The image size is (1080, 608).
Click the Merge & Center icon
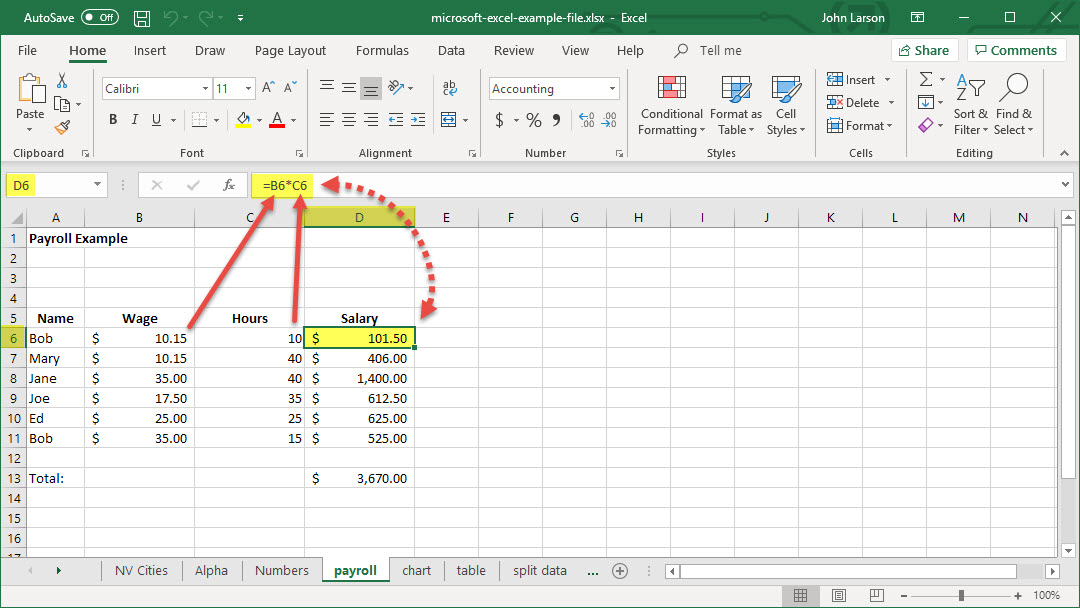coord(449,120)
